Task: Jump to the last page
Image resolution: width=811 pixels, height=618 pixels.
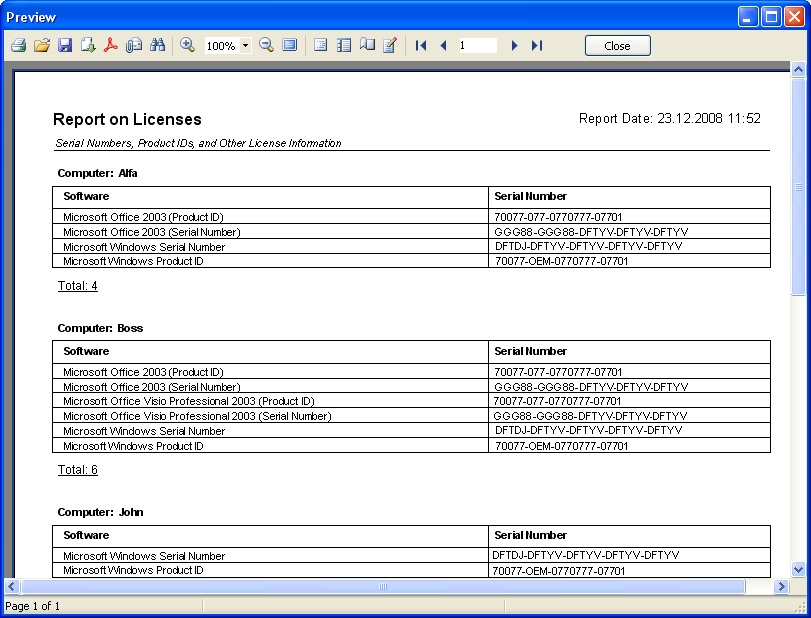Action: point(537,46)
